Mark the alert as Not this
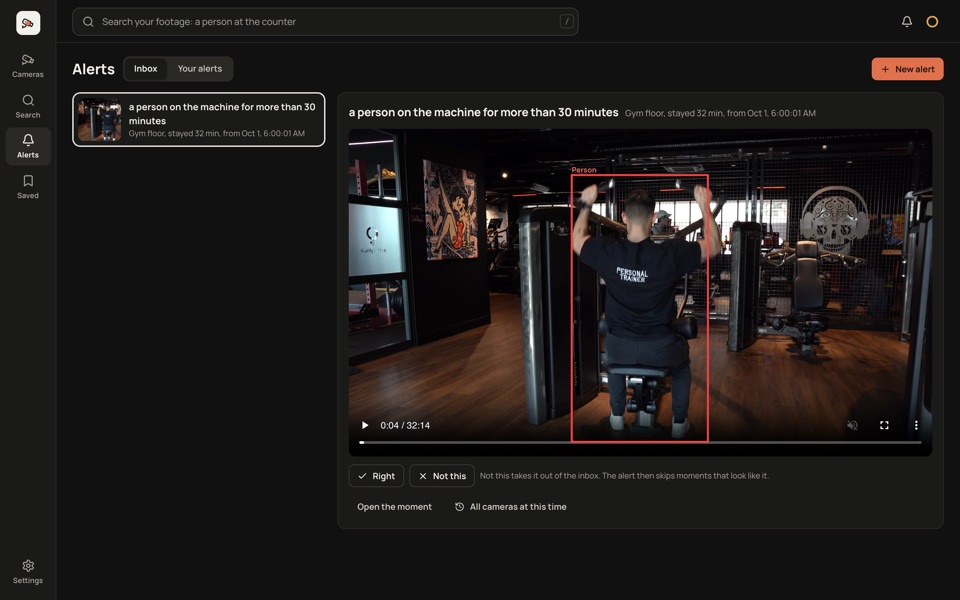960x600 pixels. pos(441,476)
